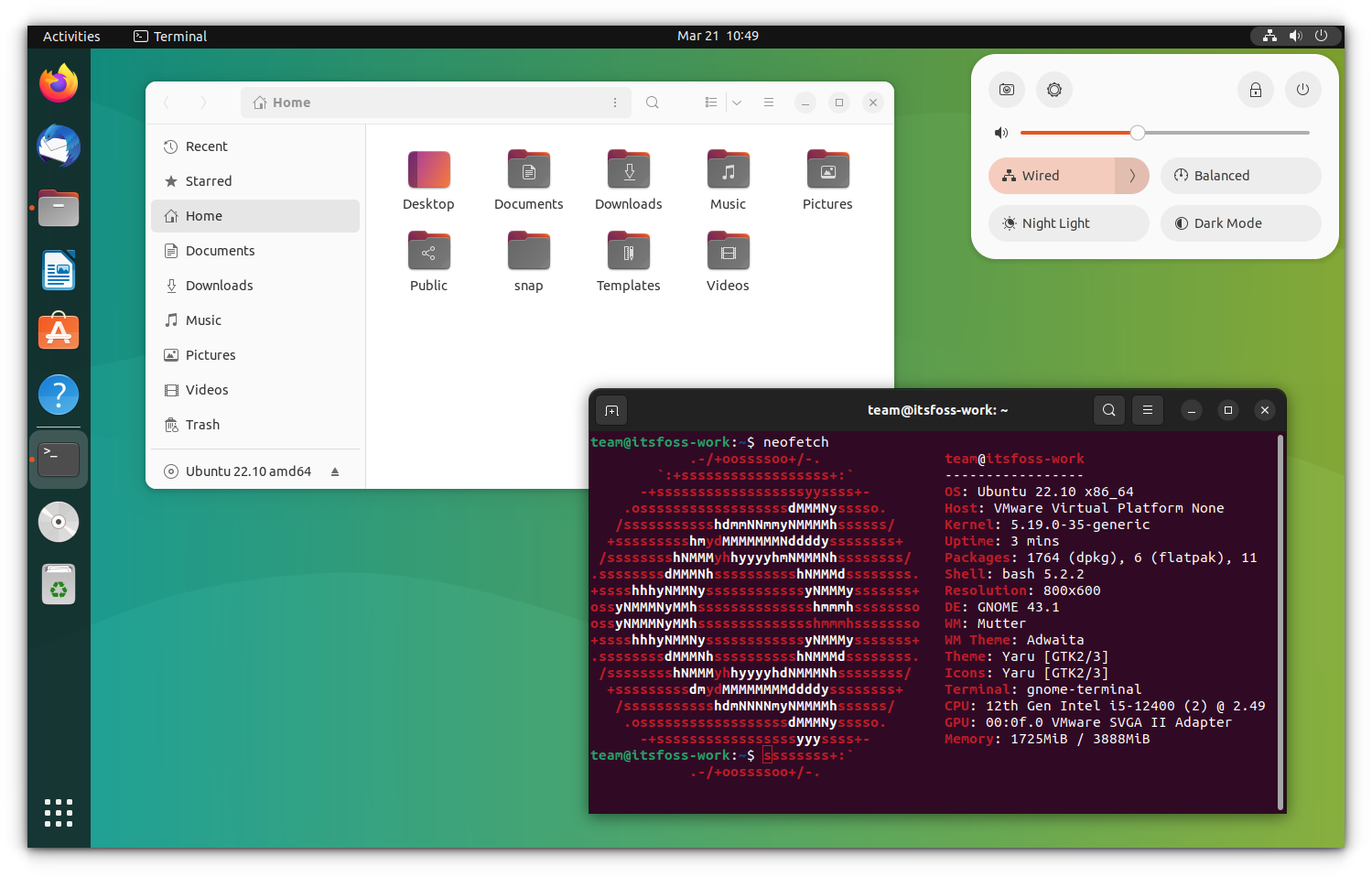The width and height of the screenshot is (1372, 877).
Task: Open Firefox from the dock
Action: 59,83
